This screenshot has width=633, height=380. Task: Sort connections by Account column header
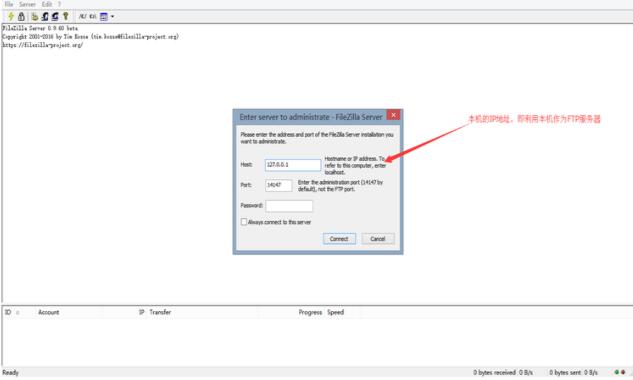(x=48, y=312)
